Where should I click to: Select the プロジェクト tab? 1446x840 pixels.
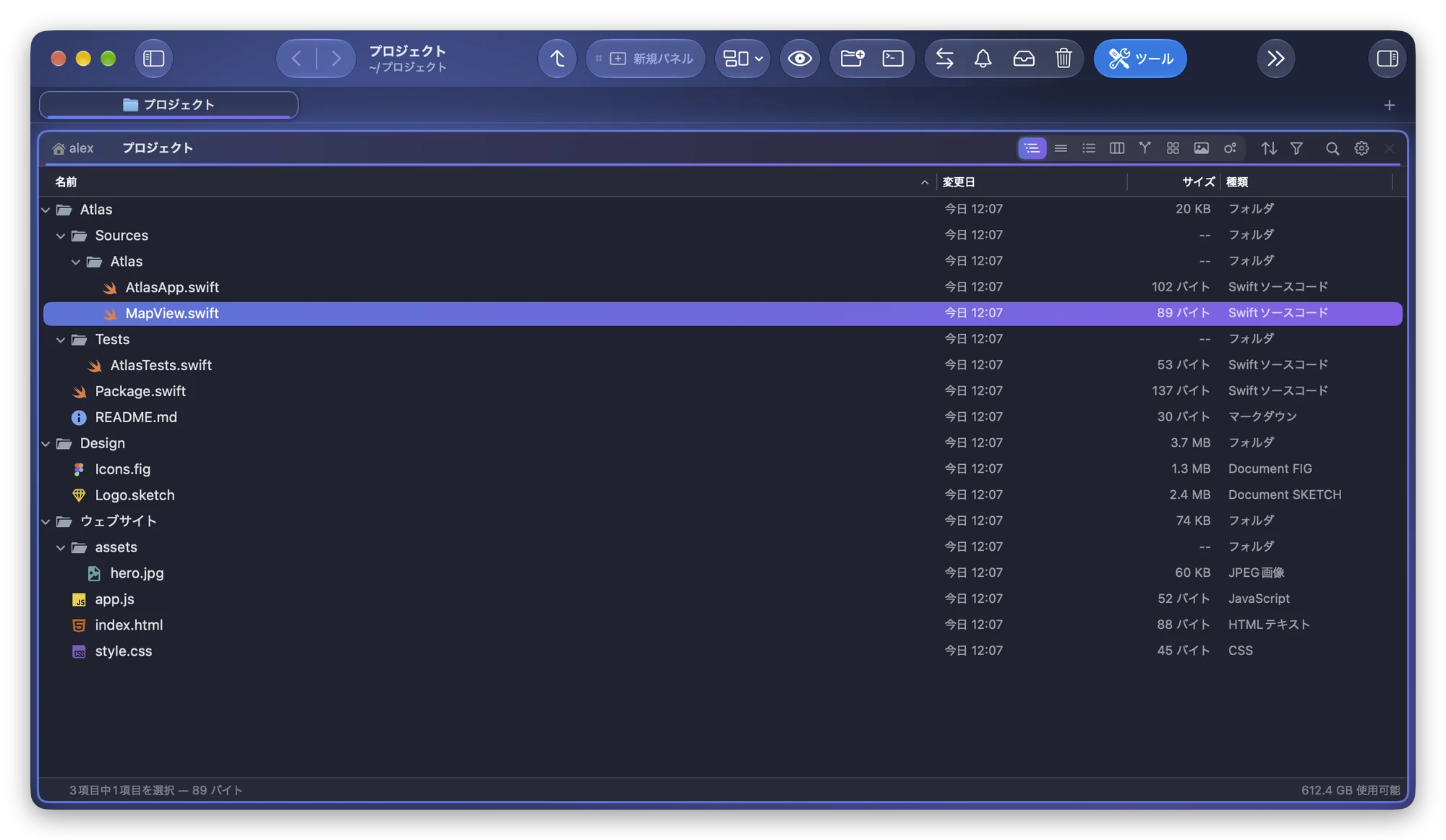pos(168,105)
